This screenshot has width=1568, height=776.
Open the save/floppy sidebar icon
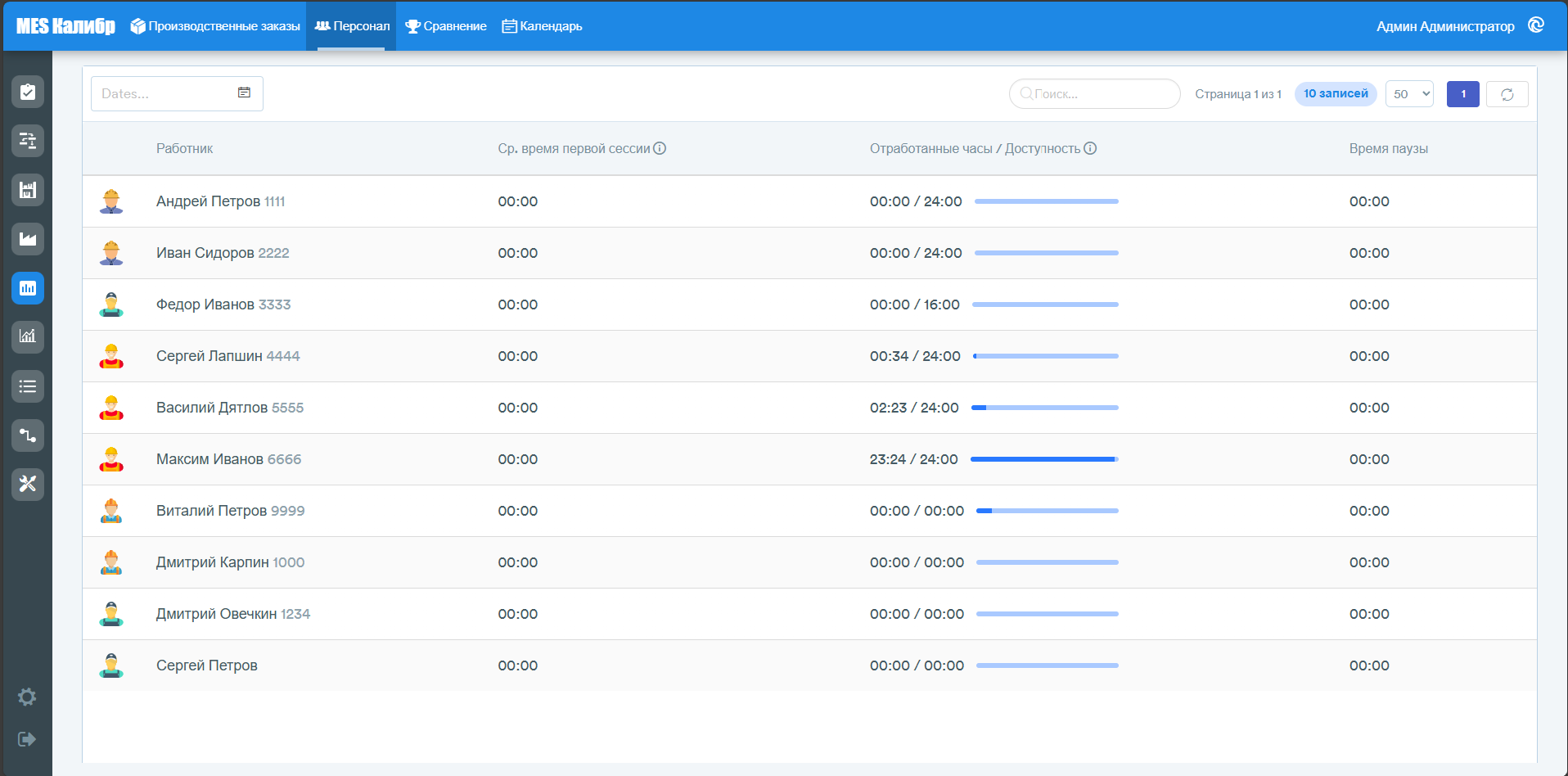coord(28,190)
